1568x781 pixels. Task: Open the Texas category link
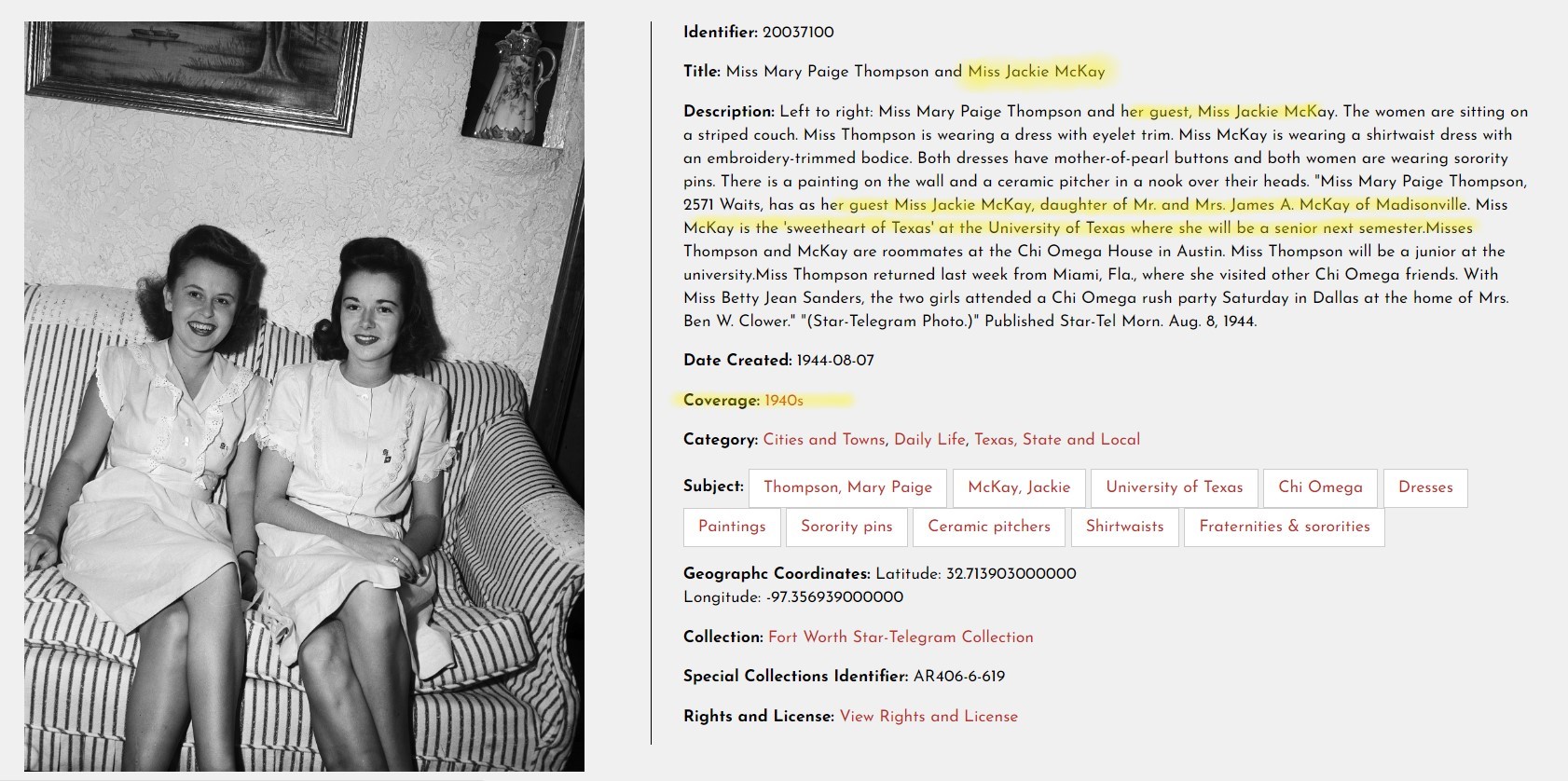[x=994, y=439]
